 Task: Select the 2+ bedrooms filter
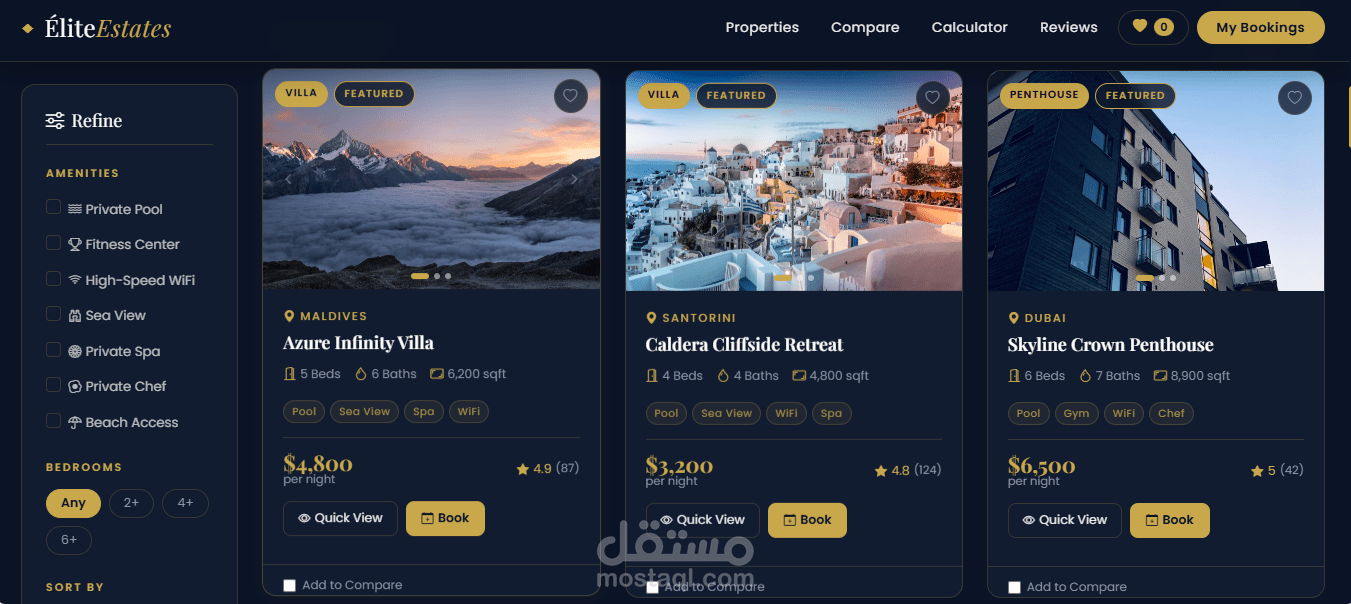(131, 503)
